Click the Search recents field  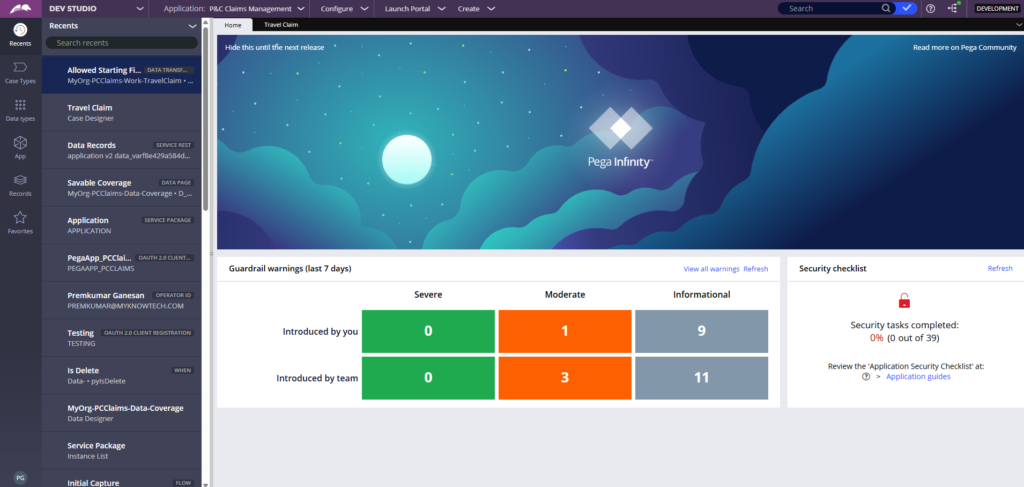pyautogui.click(x=121, y=42)
